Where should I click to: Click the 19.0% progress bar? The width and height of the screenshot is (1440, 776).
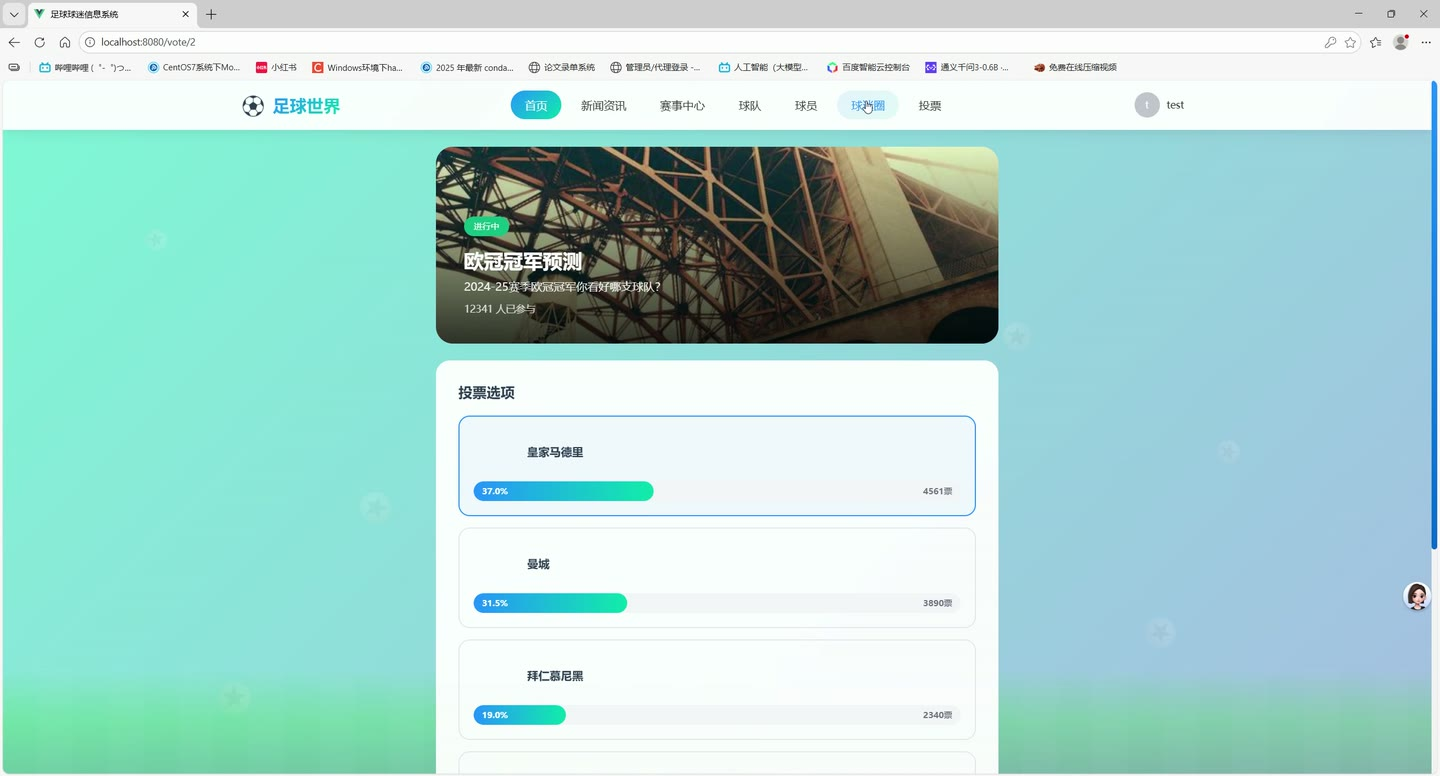(520, 715)
